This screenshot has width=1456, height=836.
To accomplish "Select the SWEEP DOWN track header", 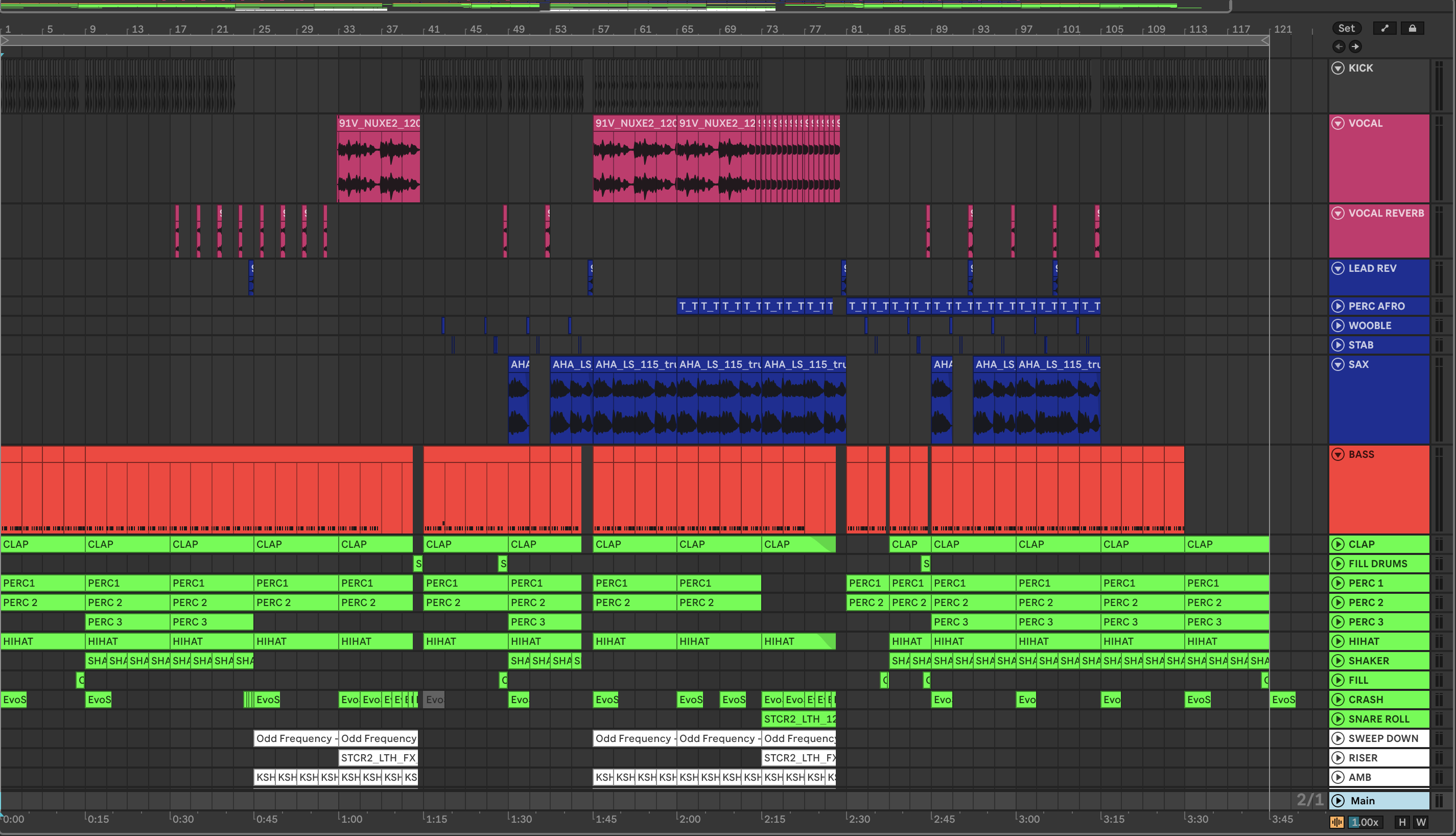I will [x=1383, y=738].
